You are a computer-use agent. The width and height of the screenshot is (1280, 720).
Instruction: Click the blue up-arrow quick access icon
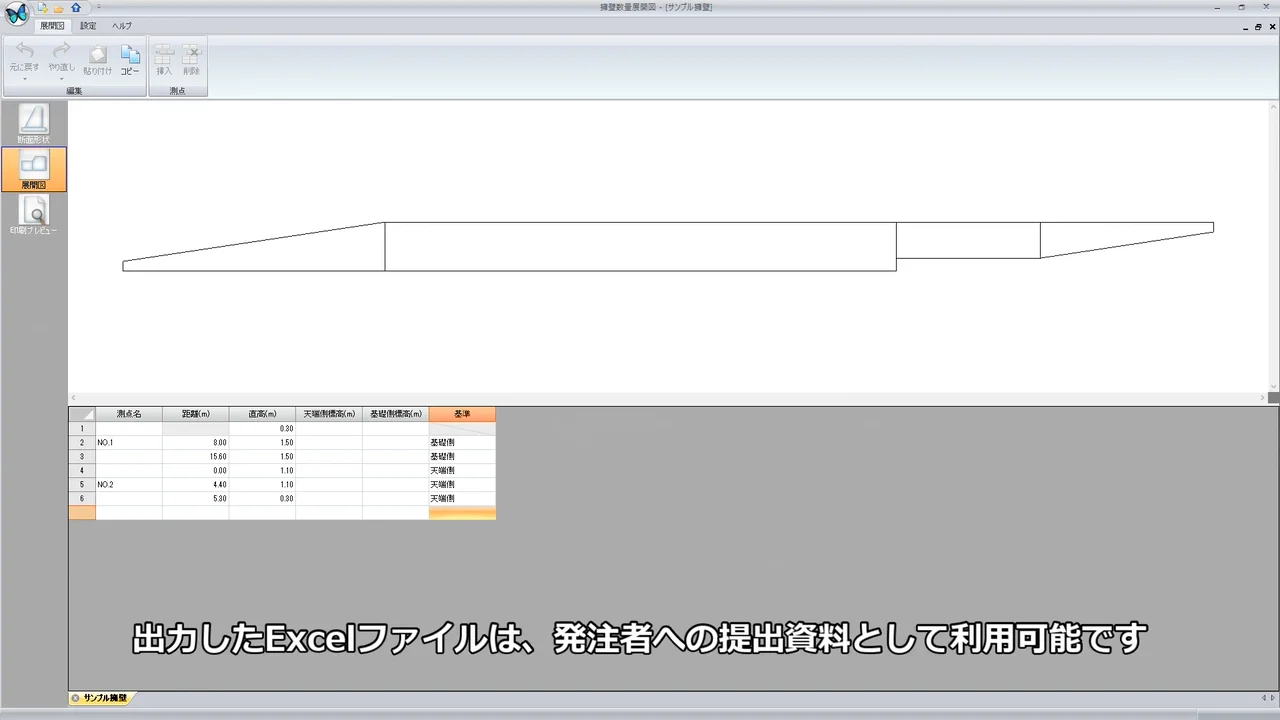click(x=76, y=8)
